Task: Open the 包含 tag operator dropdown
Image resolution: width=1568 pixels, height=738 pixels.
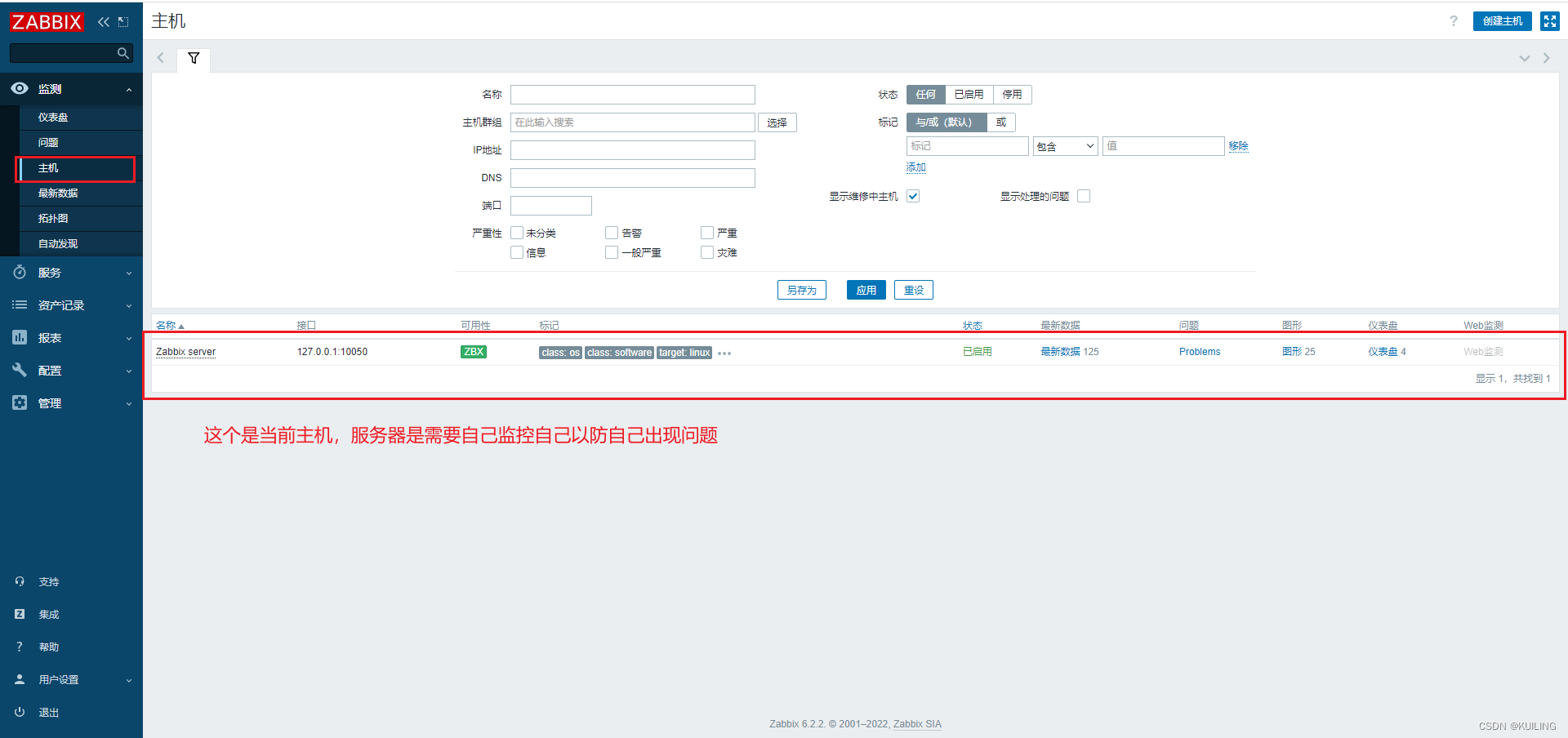Action: [1065, 146]
